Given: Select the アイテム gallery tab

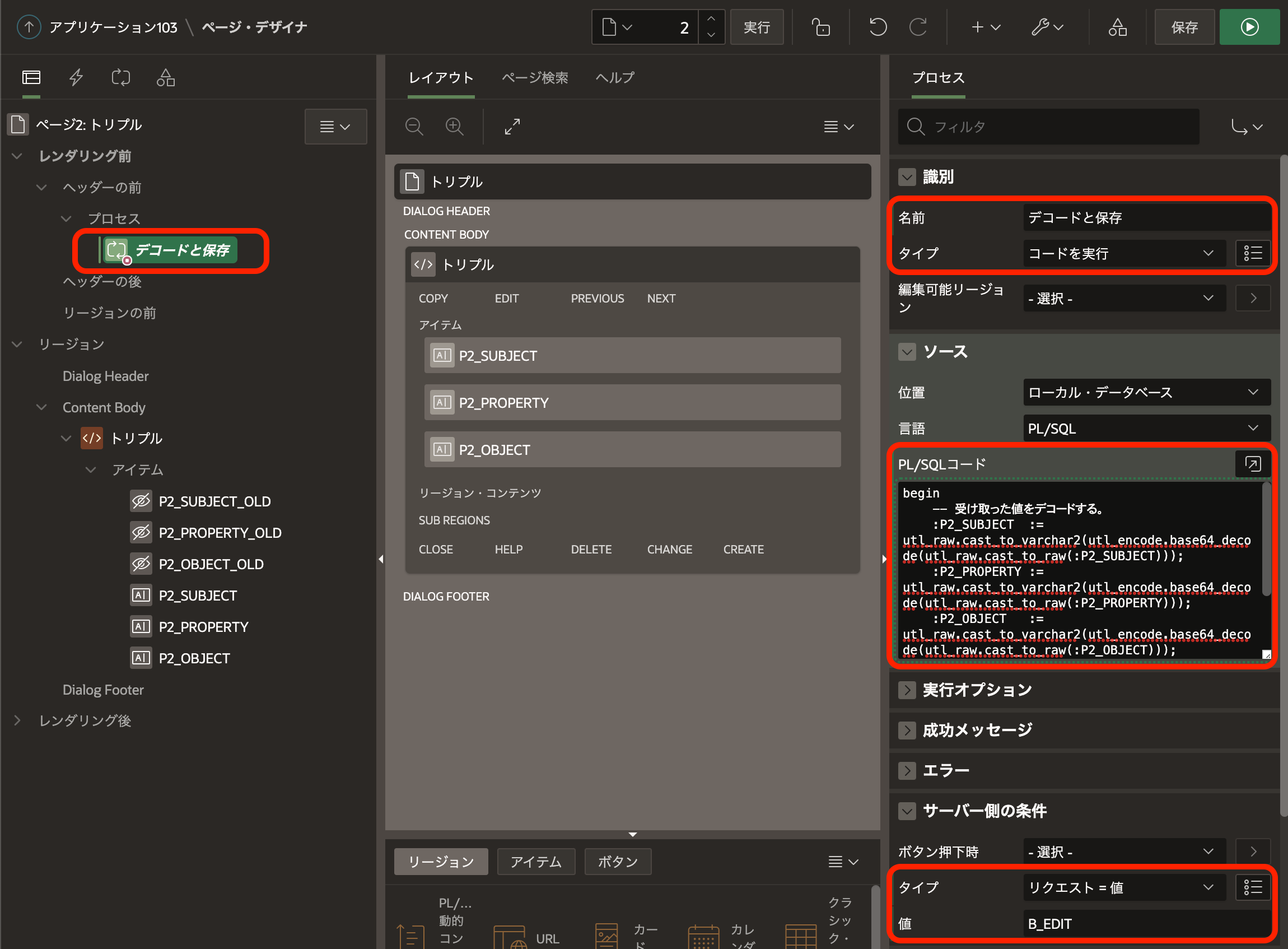Looking at the screenshot, I should pyautogui.click(x=536, y=862).
